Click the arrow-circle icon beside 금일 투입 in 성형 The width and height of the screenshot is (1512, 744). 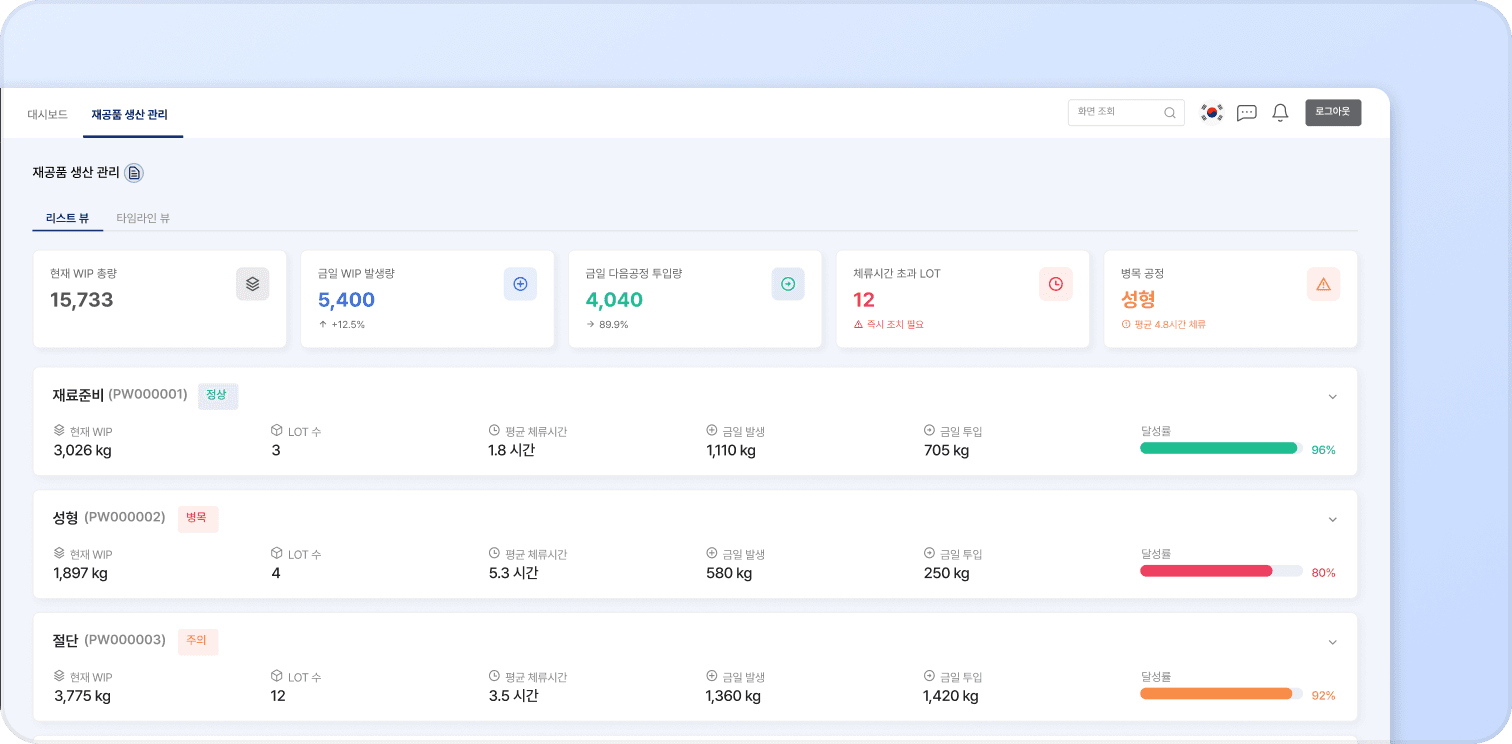[930, 553]
